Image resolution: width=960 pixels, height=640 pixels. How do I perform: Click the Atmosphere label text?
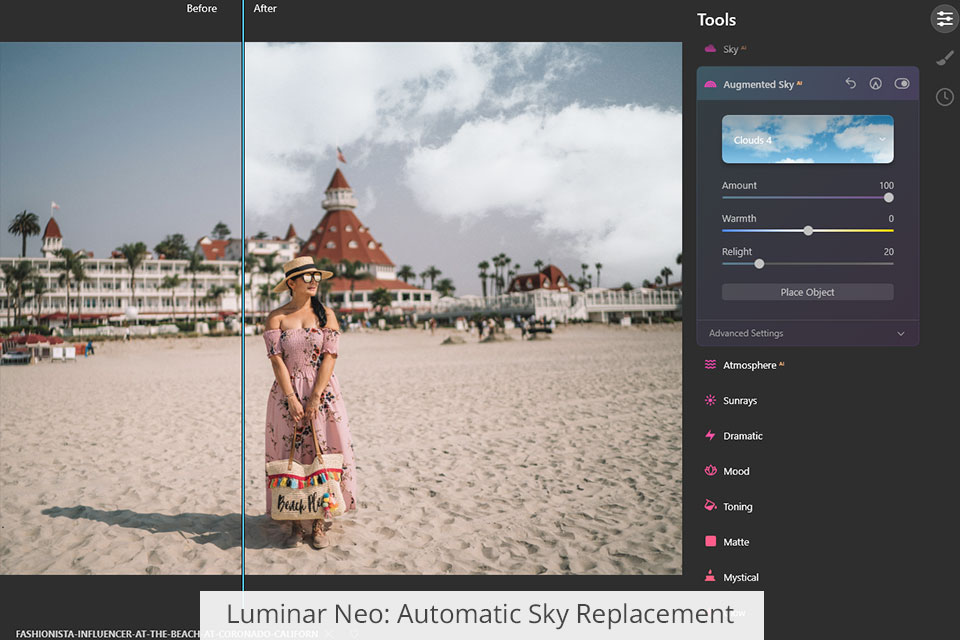coord(749,366)
